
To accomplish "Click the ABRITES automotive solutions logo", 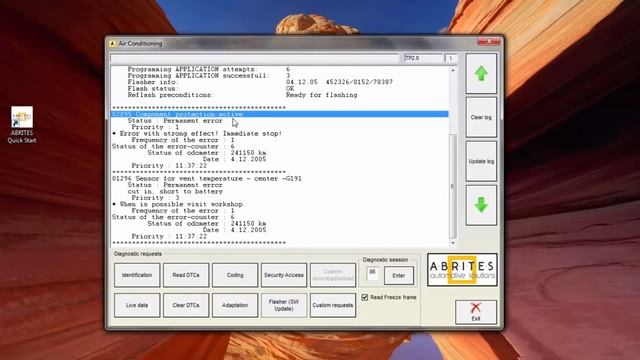I will [x=462, y=270].
